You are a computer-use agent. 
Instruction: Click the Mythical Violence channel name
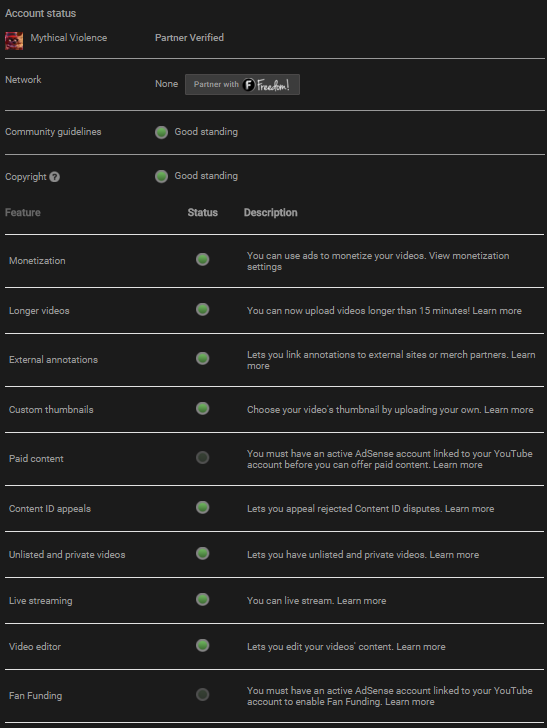(69, 38)
